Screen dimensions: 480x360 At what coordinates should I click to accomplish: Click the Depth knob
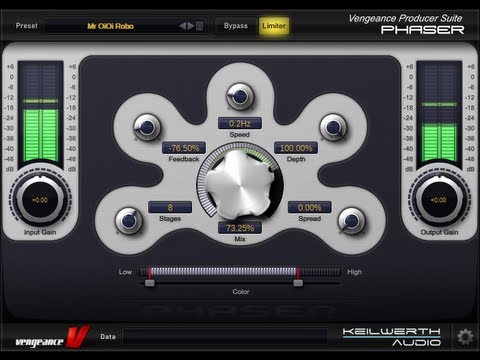[333, 127]
